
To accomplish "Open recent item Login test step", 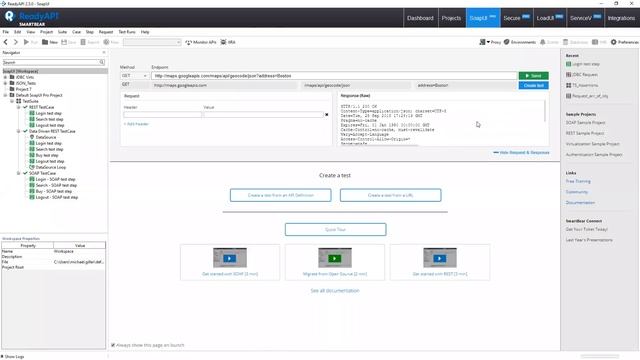I will [x=582, y=64].
